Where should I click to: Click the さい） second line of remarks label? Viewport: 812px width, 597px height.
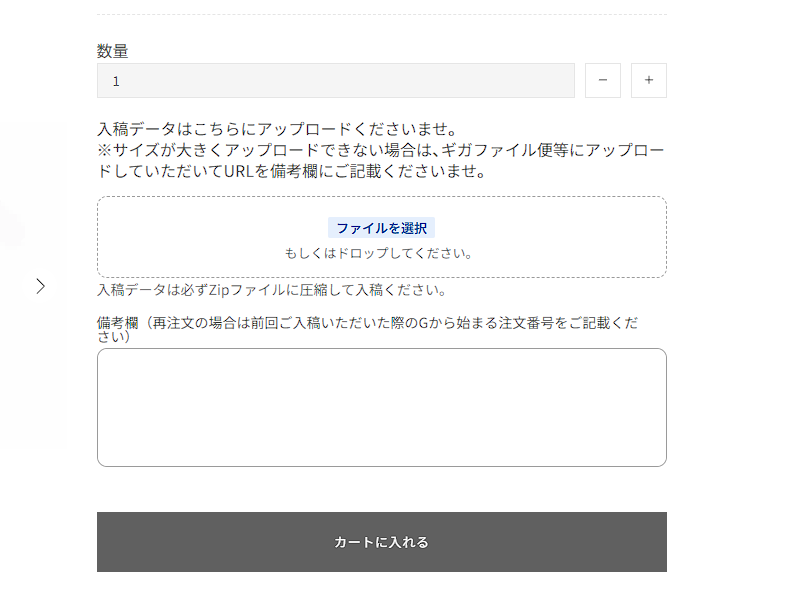pyautogui.click(x=114, y=337)
